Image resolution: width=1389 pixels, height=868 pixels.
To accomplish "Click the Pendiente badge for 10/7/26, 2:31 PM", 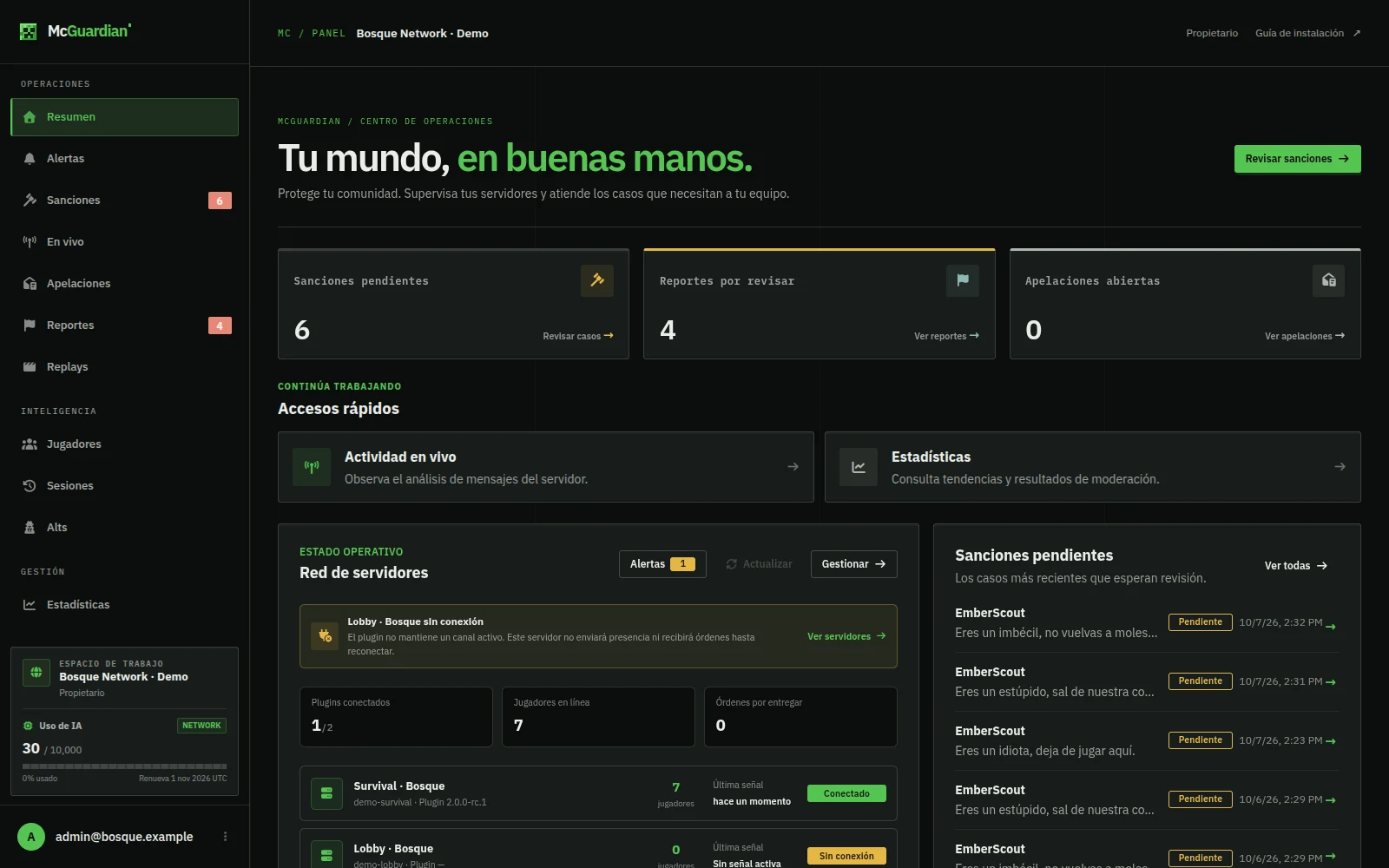I will pyautogui.click(x=1200, y=681).
